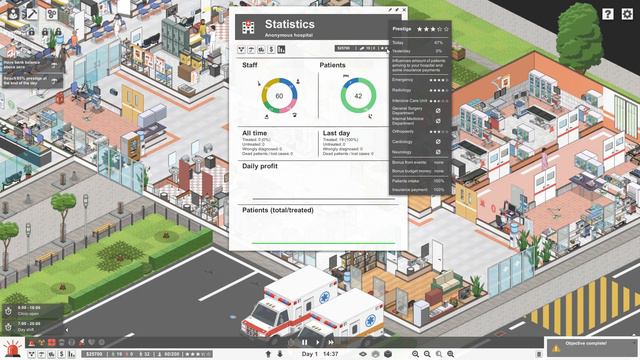Open statistics chart icon in bottom bar
The width and height of the screenshot is (640, 360).
point(71,354)
